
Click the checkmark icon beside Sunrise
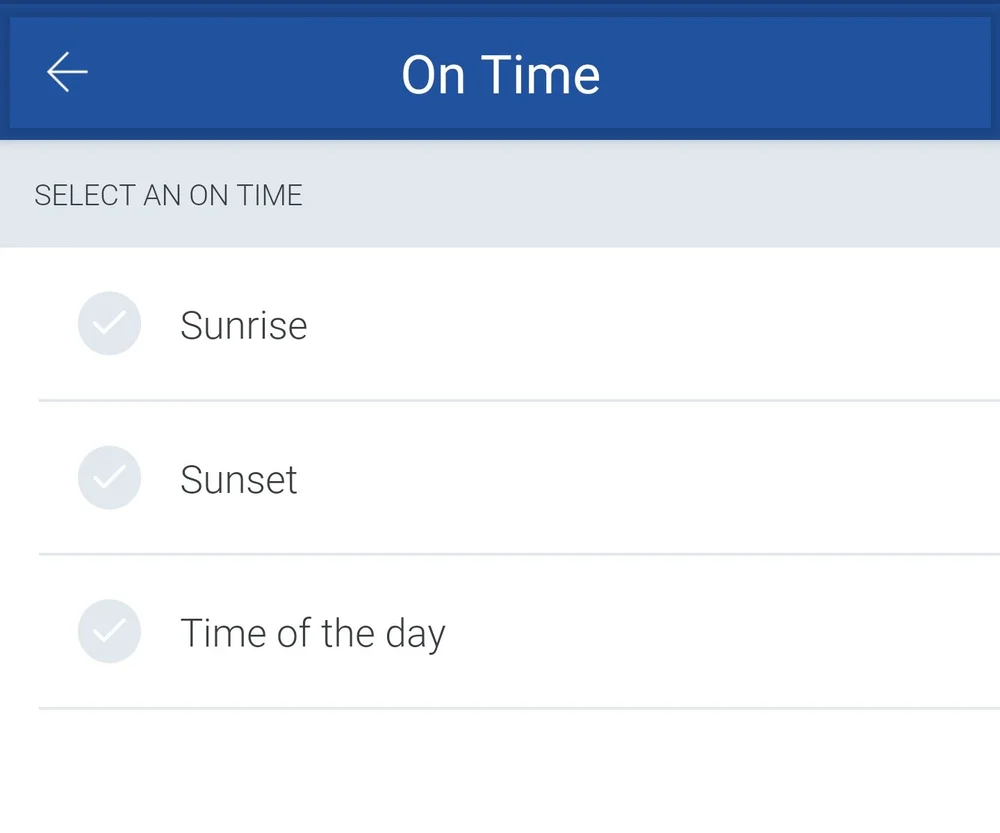pyautogui.click(x=109, y=323)
